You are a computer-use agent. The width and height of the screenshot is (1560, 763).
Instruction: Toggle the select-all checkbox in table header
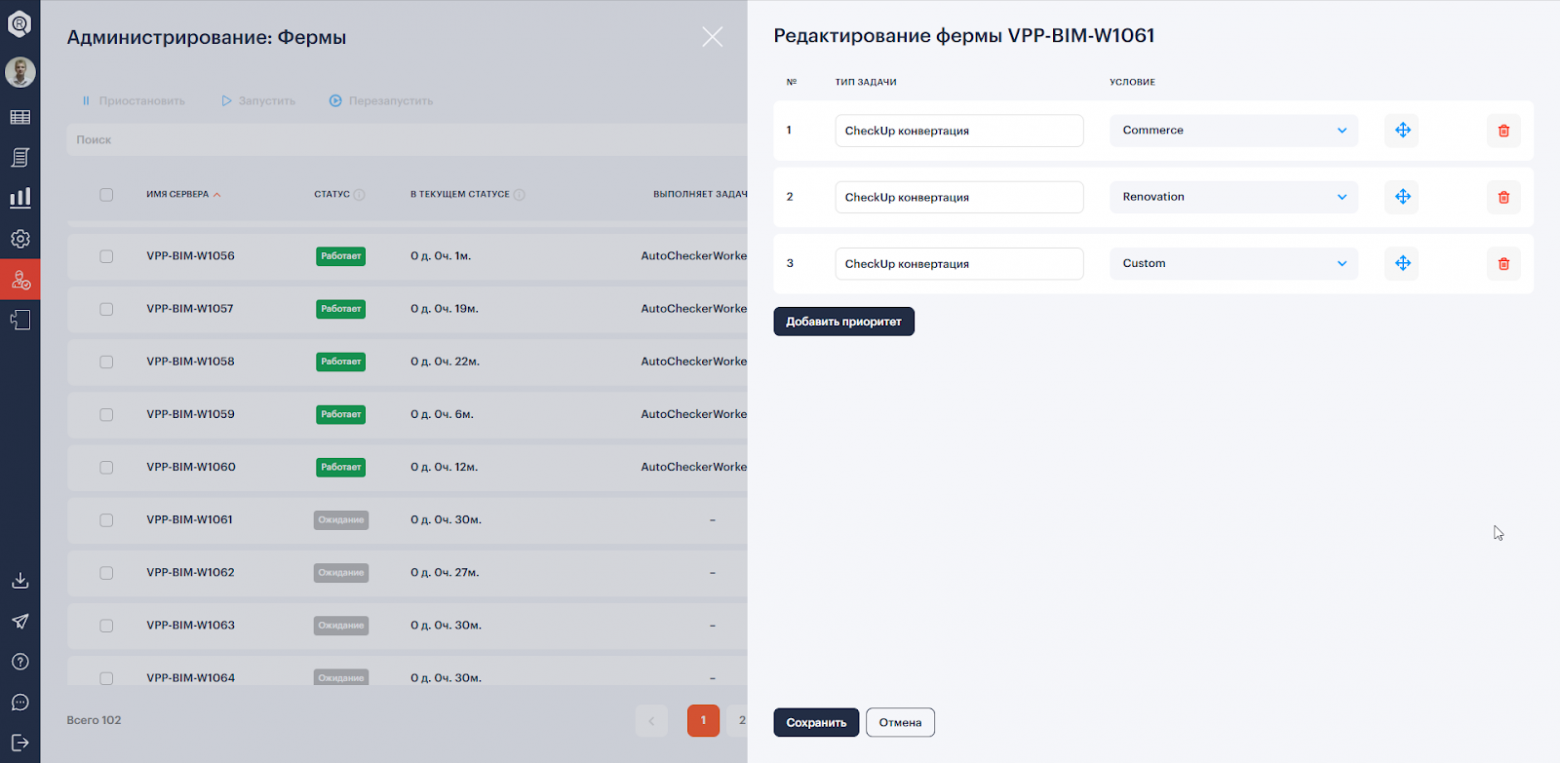pos(106,195)
